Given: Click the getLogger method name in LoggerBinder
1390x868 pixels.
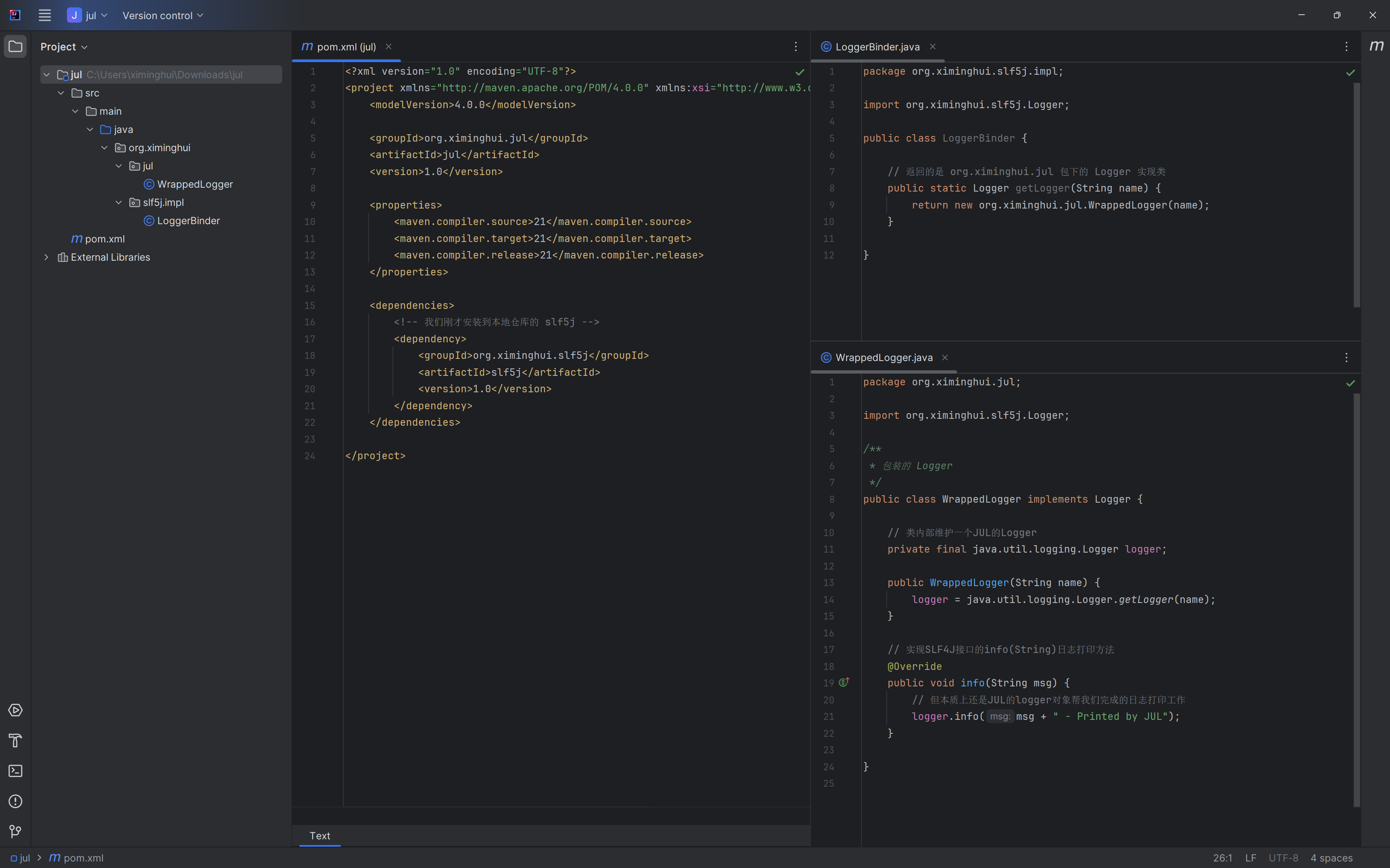Looking at the screenshot, I should click(x=1042, y=188).
